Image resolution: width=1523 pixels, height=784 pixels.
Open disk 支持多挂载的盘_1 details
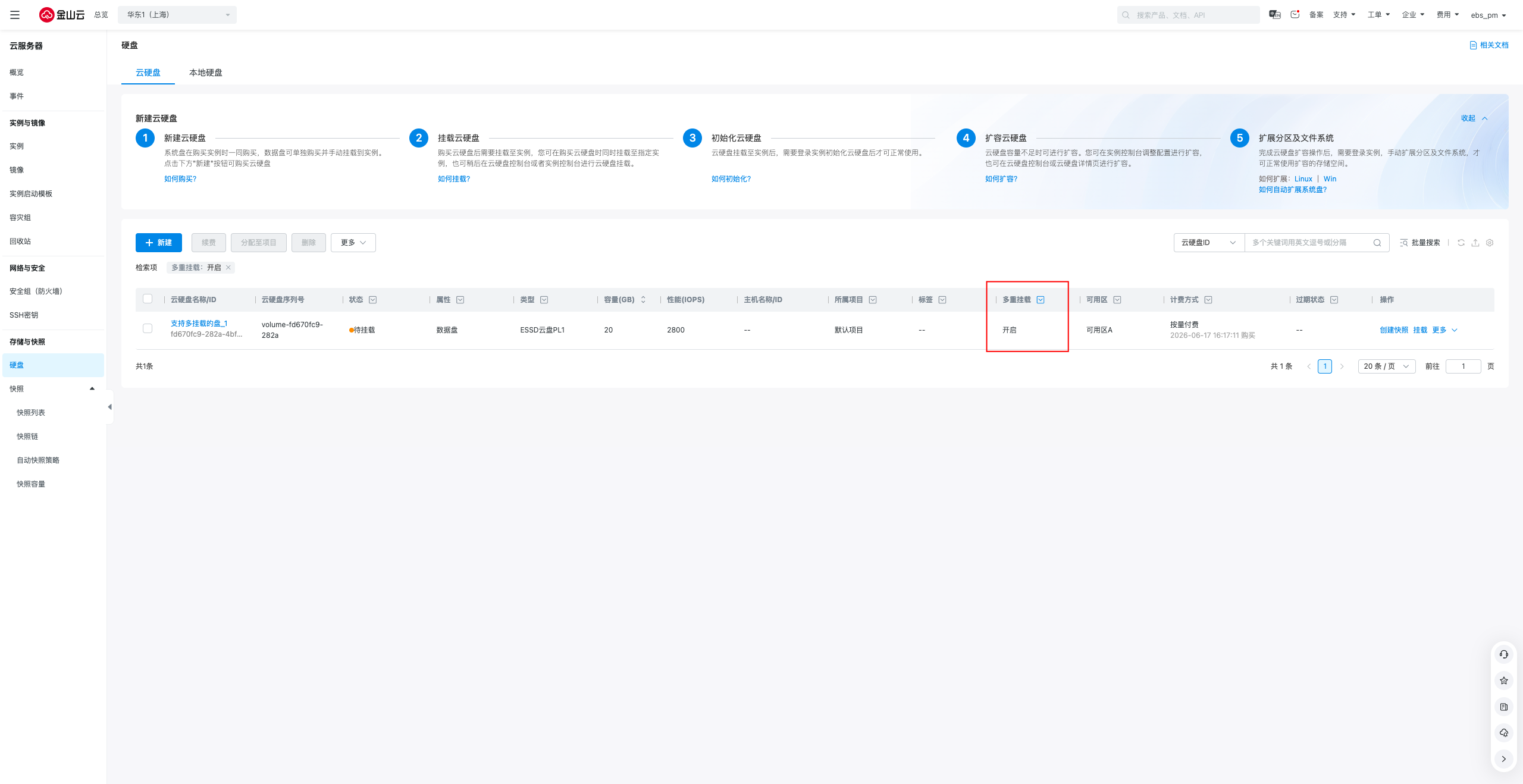tap(199, 324)
